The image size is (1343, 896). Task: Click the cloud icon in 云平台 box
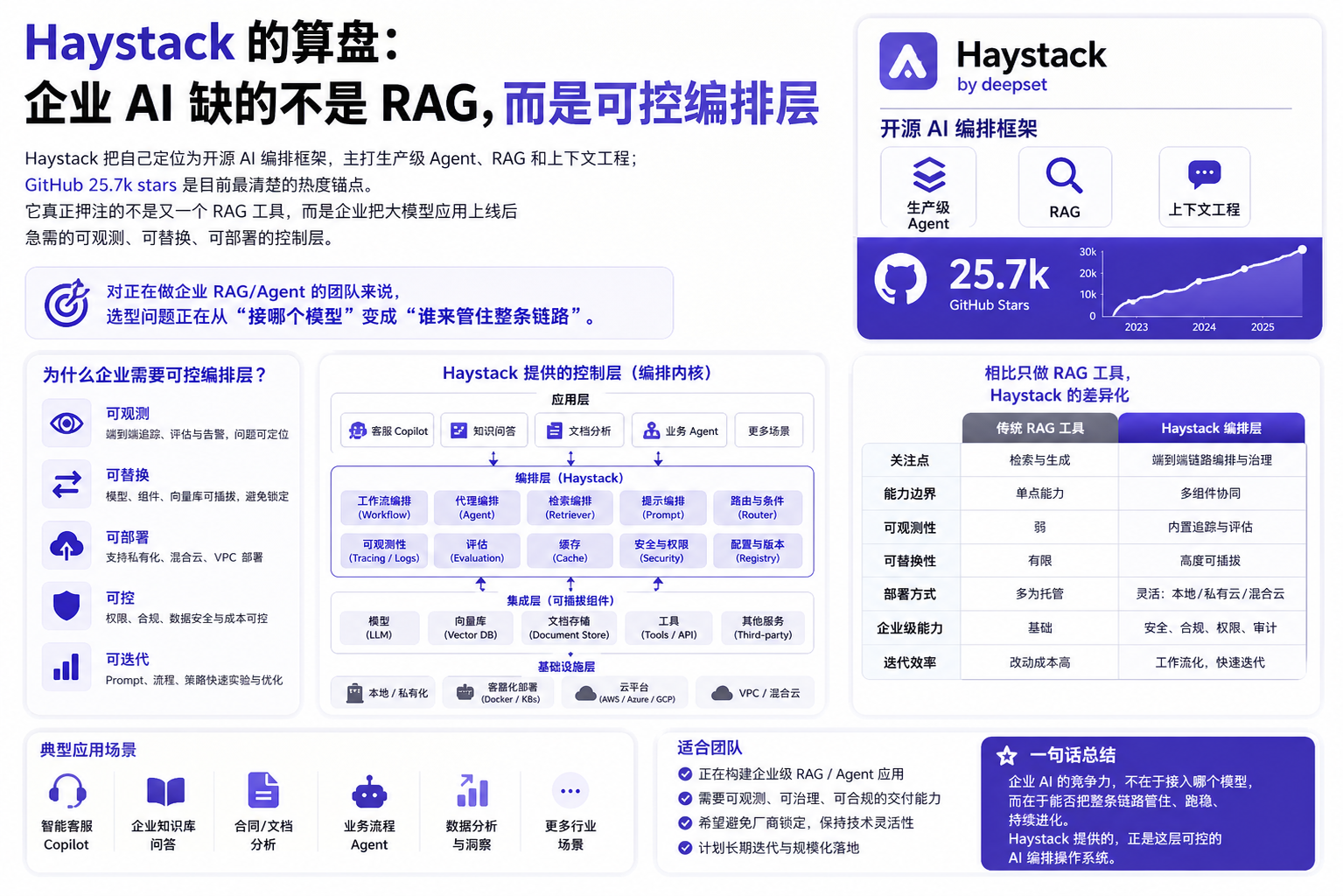click(x=585, y=694)
